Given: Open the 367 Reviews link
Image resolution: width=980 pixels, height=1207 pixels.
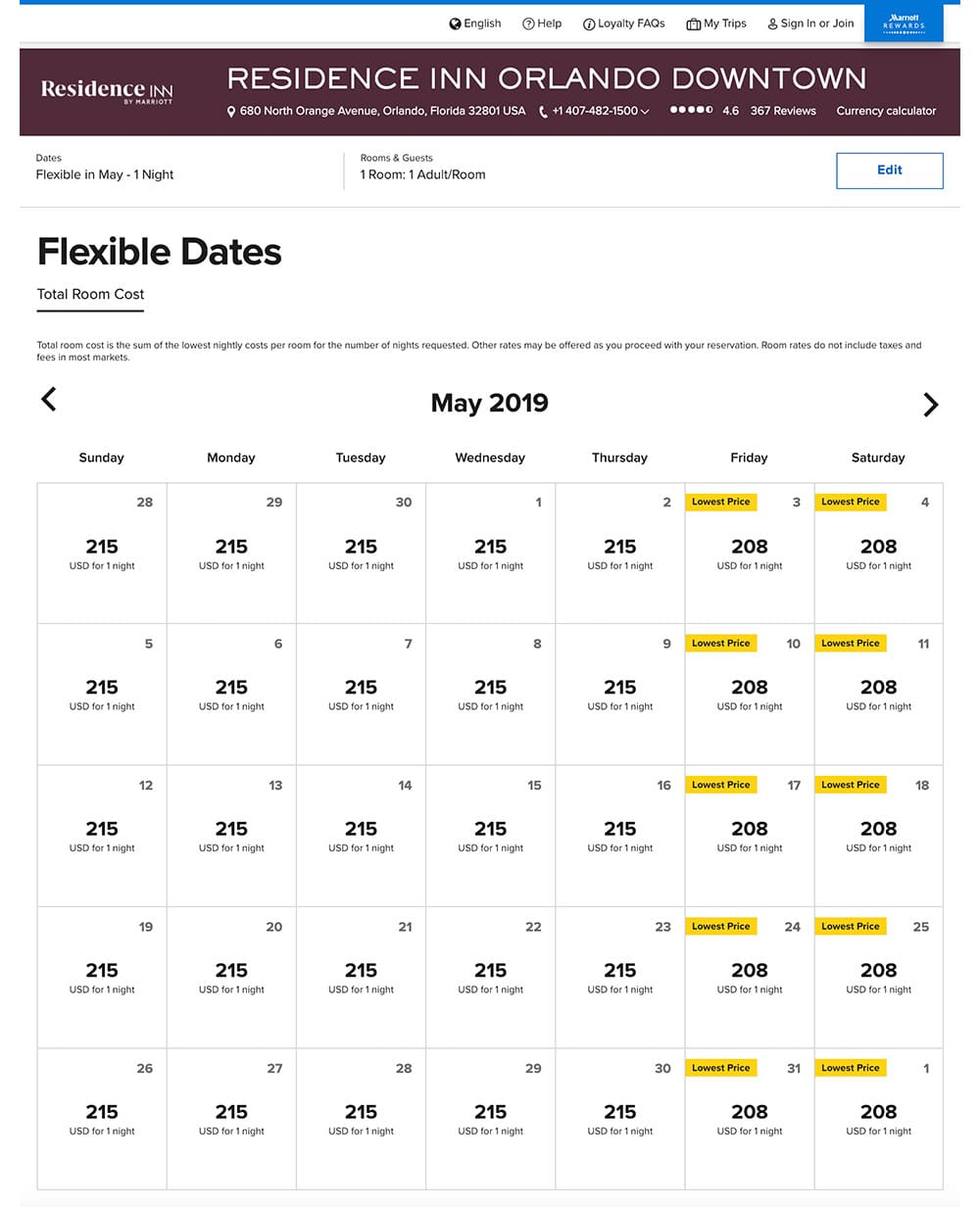Looking at the screenshot, I should pos(783,111).
